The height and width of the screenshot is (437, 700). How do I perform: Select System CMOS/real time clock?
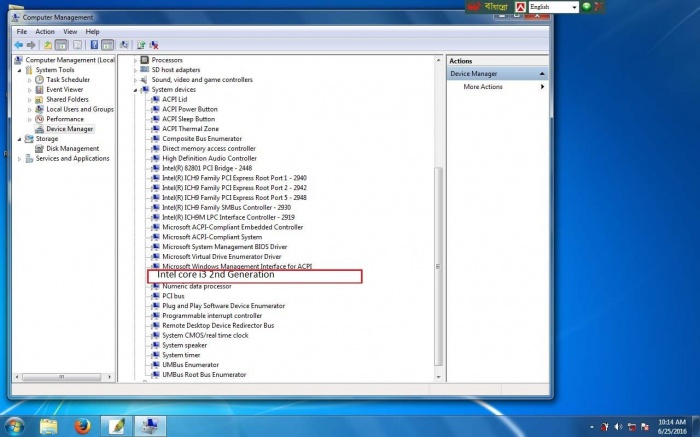coord(205,335)
